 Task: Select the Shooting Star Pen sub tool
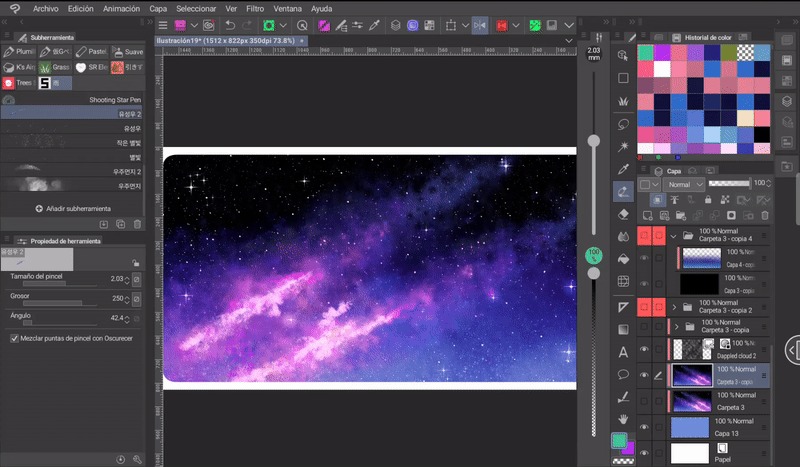pyautogui.click(x=114, y=100)
